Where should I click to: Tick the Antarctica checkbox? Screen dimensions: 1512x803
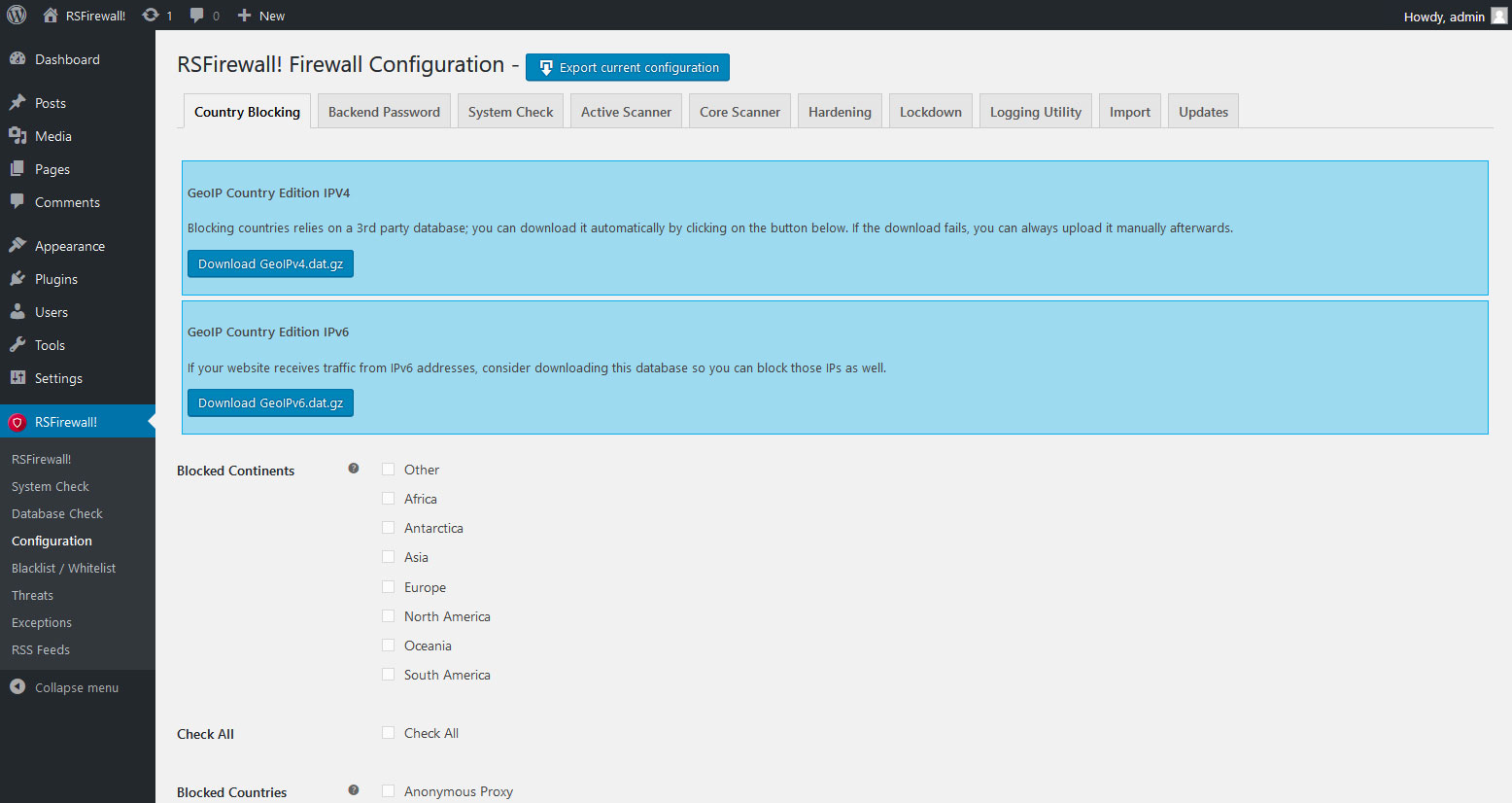[389, 528]
